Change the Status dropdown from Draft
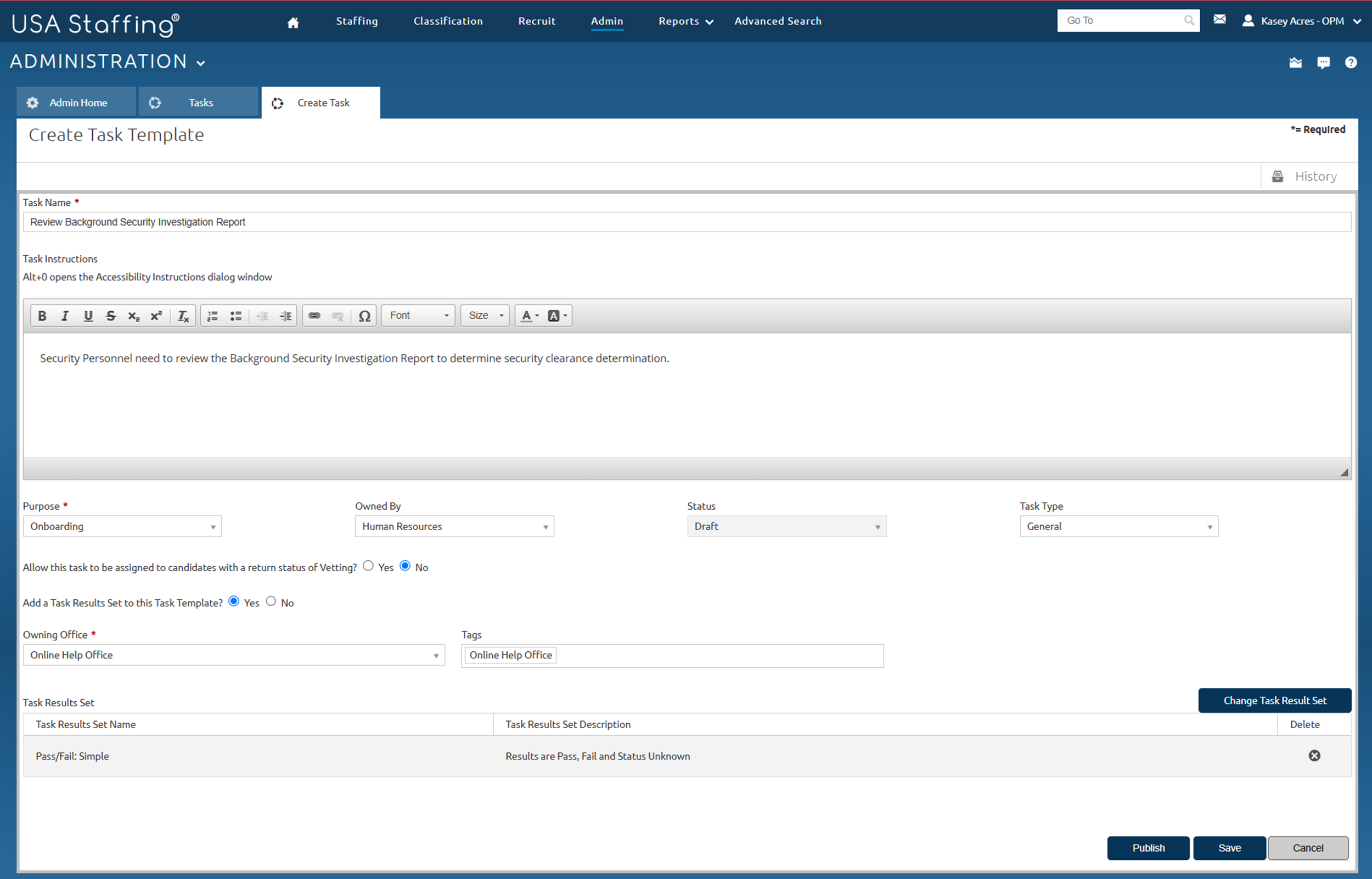Viewport: 1372px width, 879px height. point(786,526)
